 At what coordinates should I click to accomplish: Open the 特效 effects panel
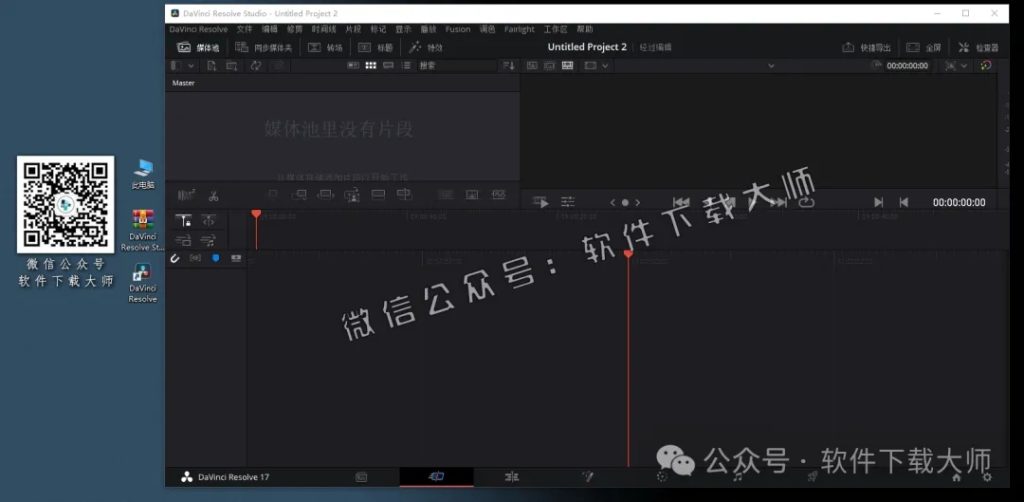point(426,48)
